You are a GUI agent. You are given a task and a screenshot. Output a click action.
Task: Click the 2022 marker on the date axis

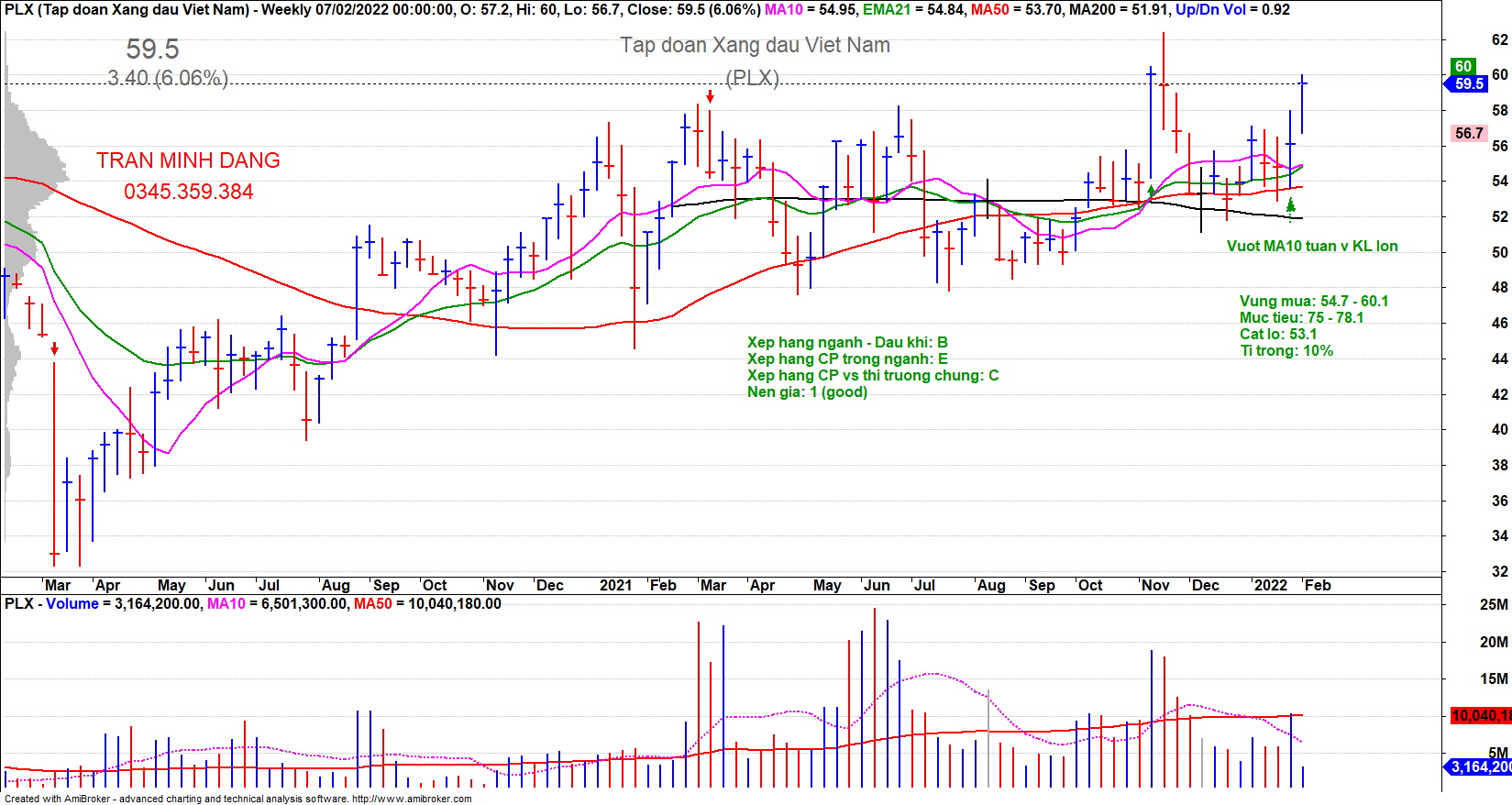(1270, 585)
